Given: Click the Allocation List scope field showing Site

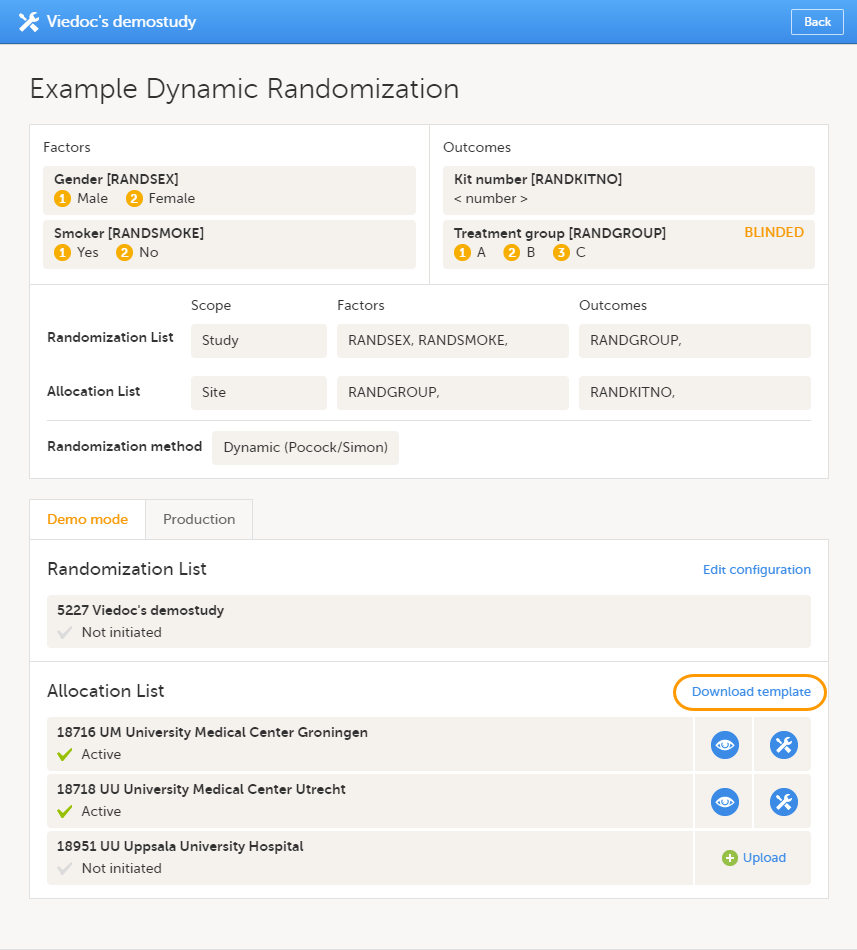Looking at the screenshot, I should 258,393.
